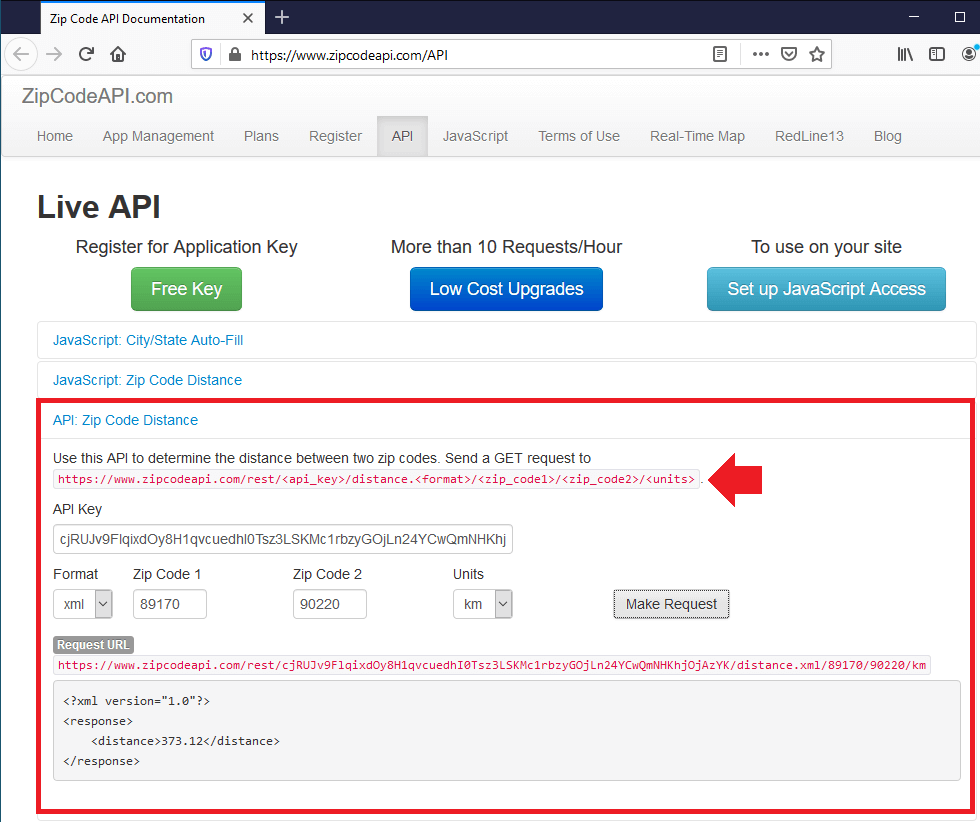980x822 pixels.
Task: Click 'More than 10 Requests/Hour' text
Action: pyautogui.click(x=506, y=247)
